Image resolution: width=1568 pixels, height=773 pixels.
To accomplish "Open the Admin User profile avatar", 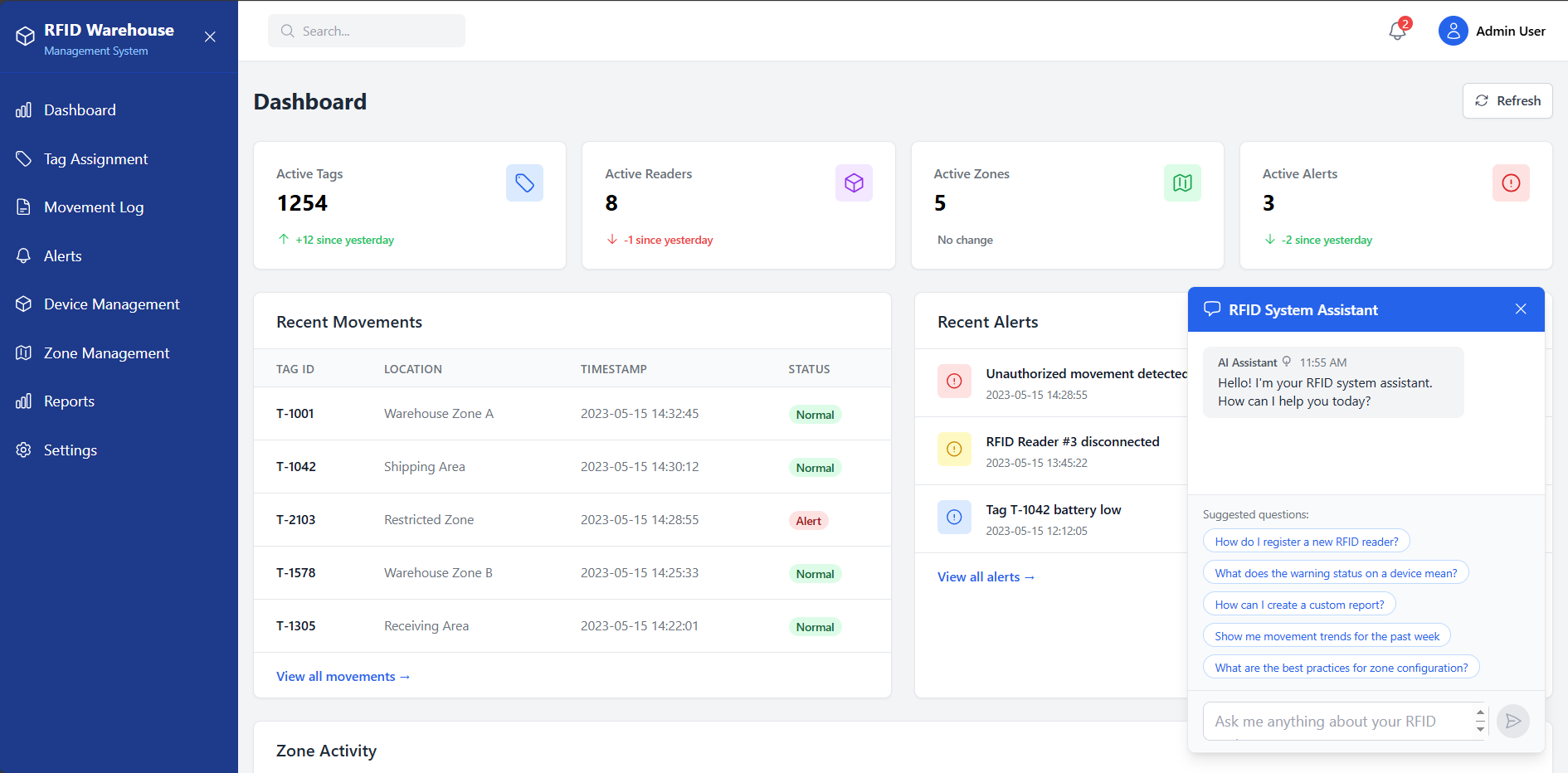I will 1453,31.
